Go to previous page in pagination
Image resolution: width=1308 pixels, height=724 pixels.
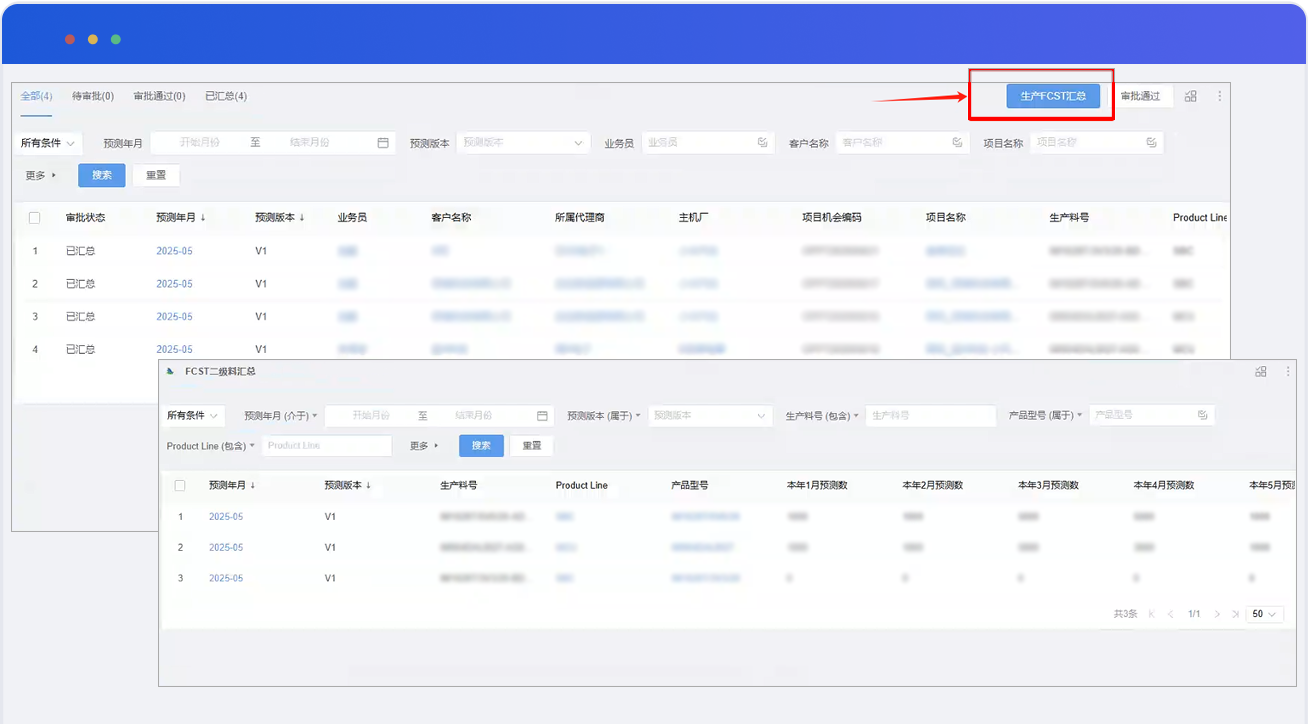[x=1171, y=614]
